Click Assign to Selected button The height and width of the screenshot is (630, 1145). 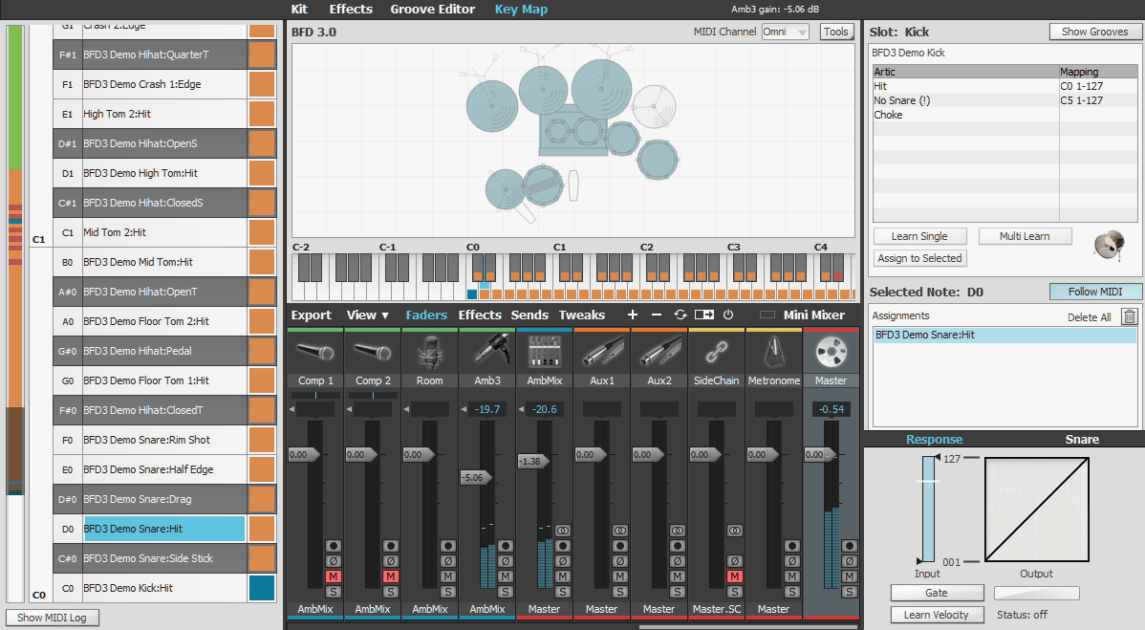tap(919, 258)
